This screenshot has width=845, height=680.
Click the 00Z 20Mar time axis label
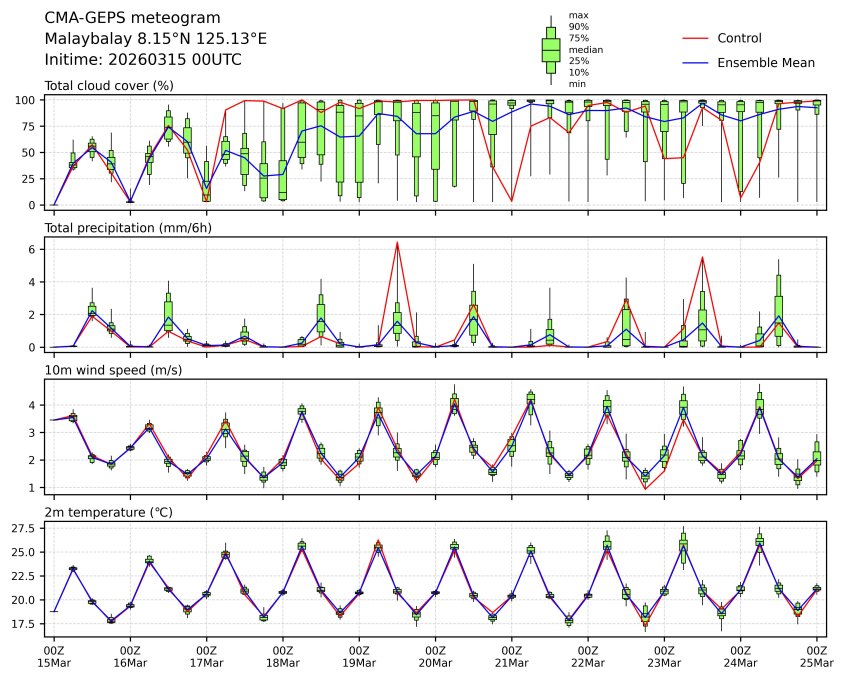click(435, 656)
